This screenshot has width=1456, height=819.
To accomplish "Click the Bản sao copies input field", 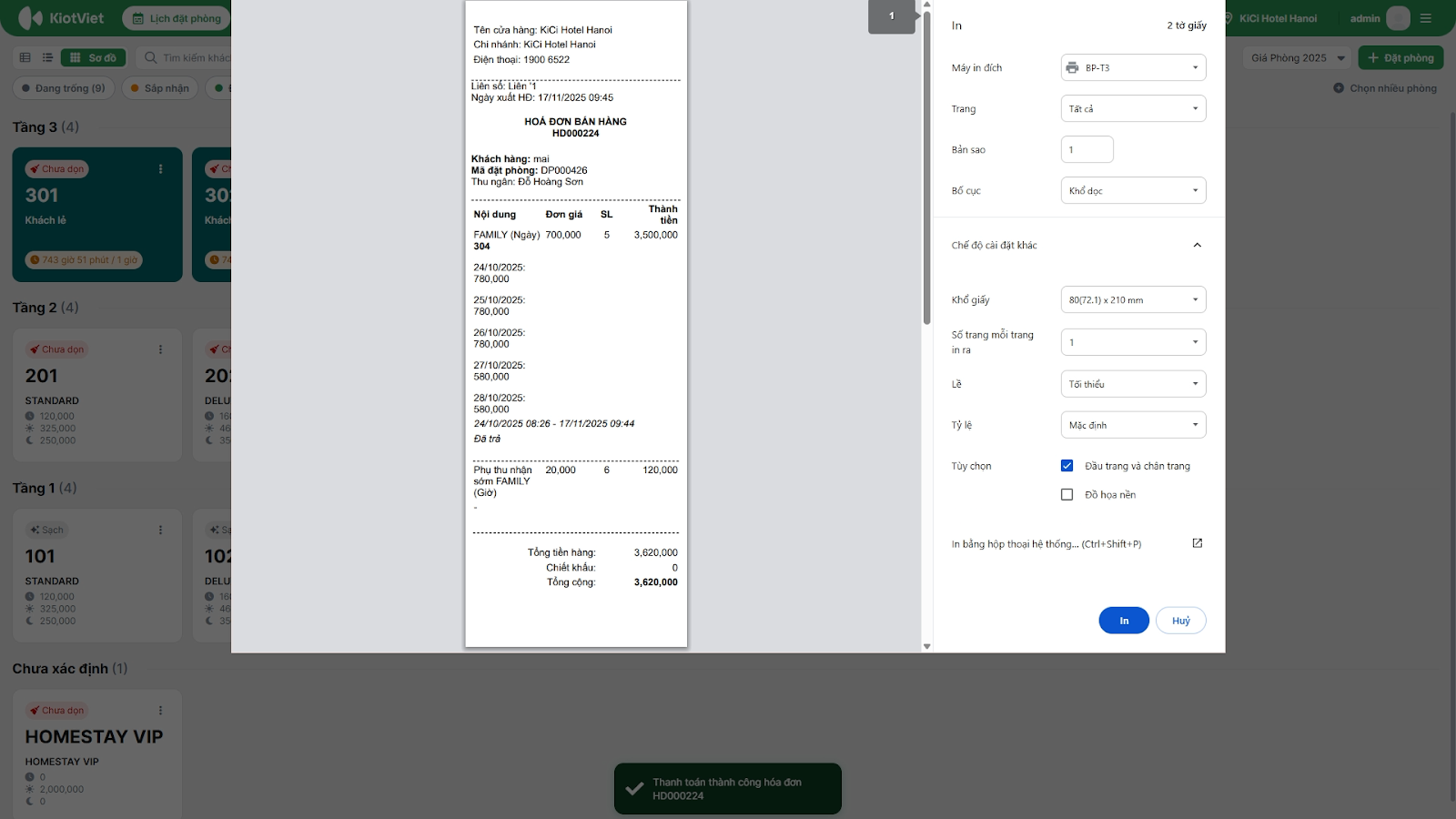I will pos(1087,149).
